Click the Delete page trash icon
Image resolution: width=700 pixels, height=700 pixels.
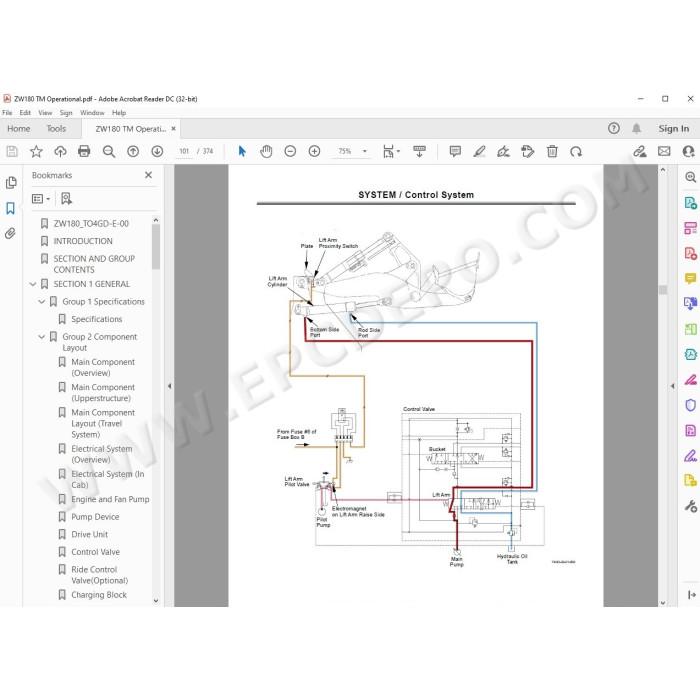[x=552, y=151]
